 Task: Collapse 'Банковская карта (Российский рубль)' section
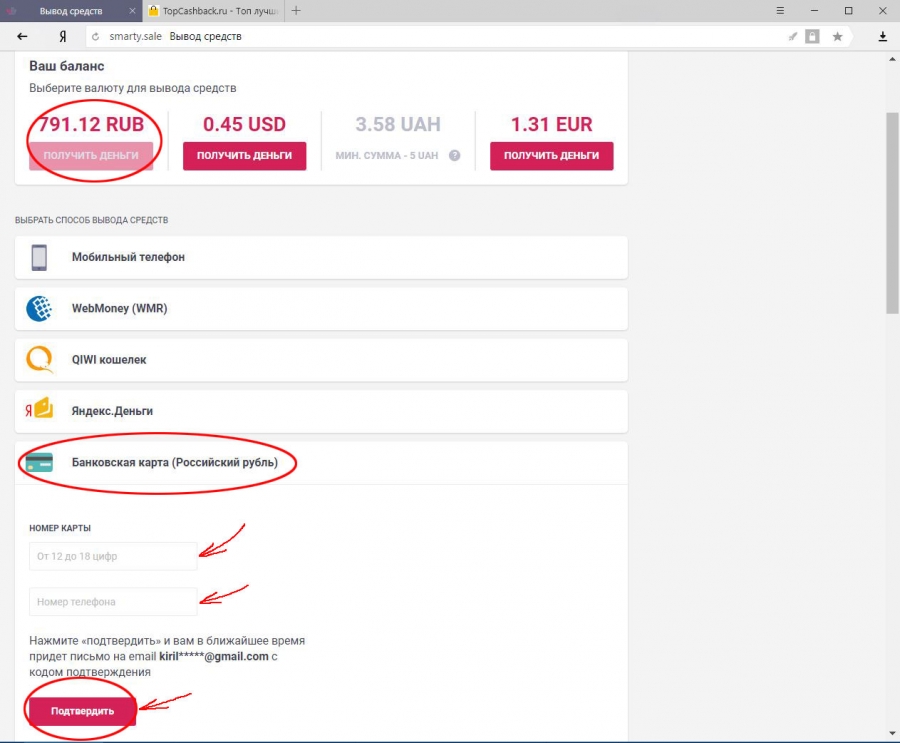point(321,462)
